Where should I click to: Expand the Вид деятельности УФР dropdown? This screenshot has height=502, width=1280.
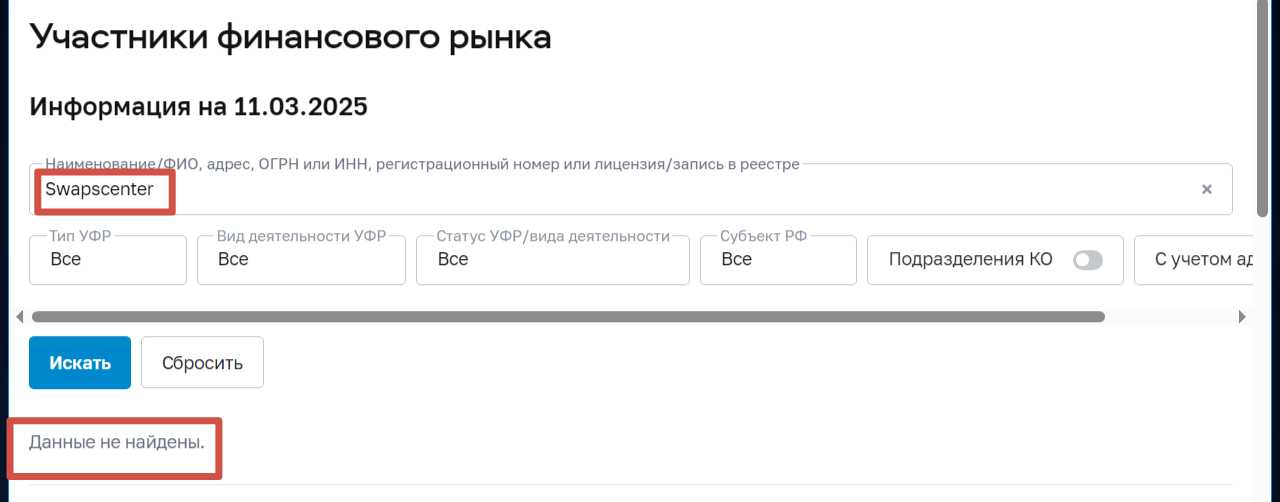pos(301,260)
